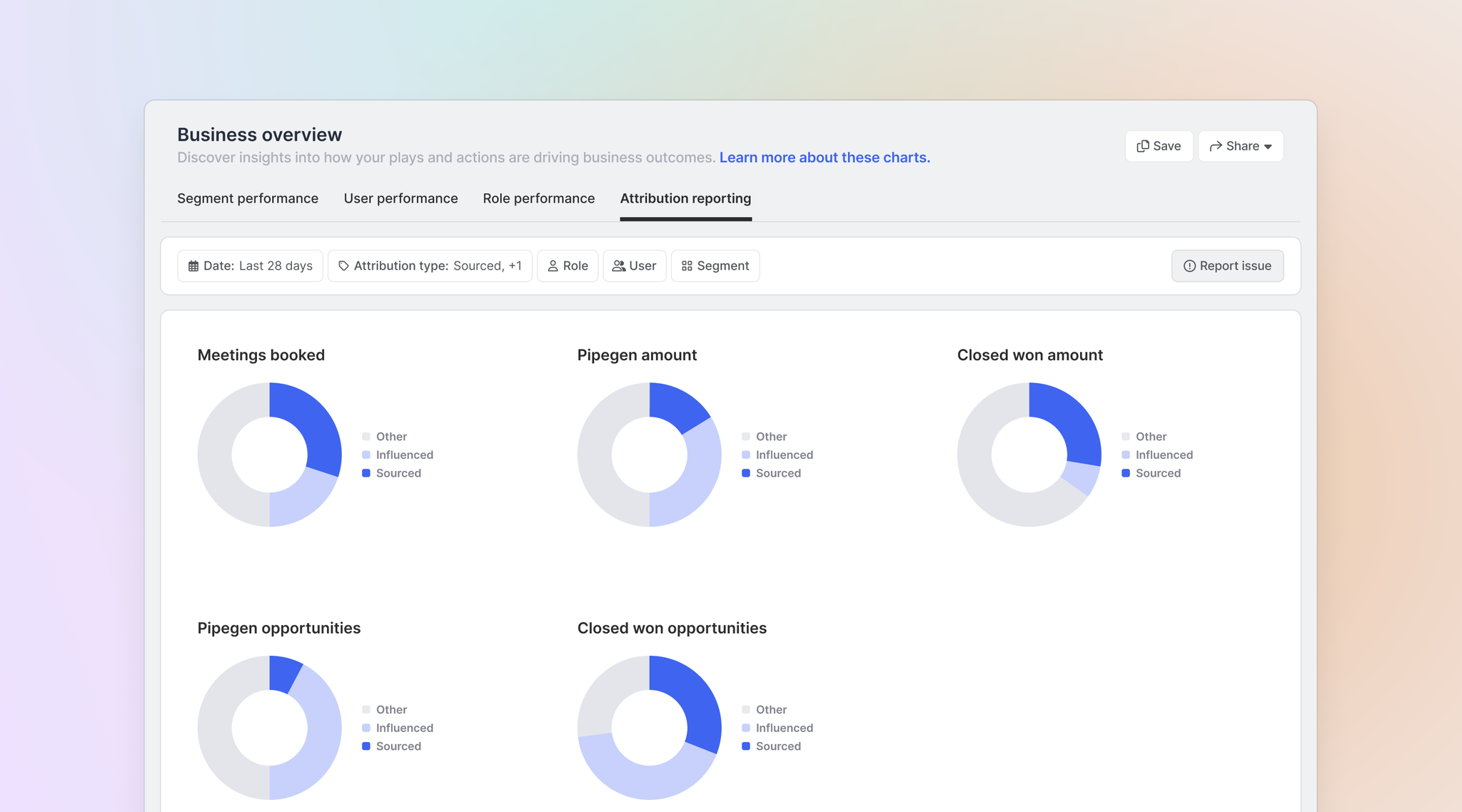Click the person icon in Role filter
The width and height of the screenshot is (1462, 812).
[553, 266]
